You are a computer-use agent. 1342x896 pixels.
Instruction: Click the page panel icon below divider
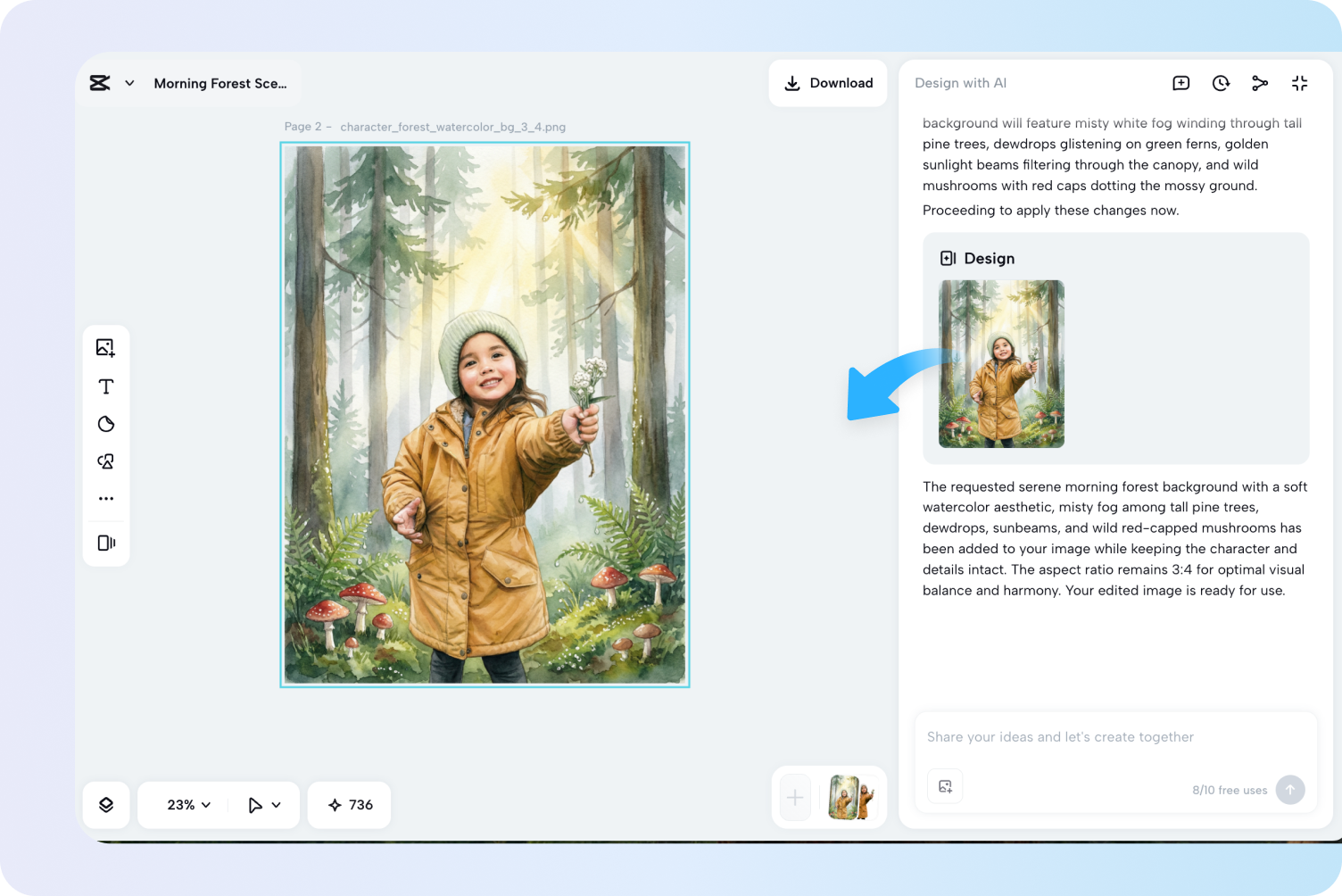tap(106, 543)
